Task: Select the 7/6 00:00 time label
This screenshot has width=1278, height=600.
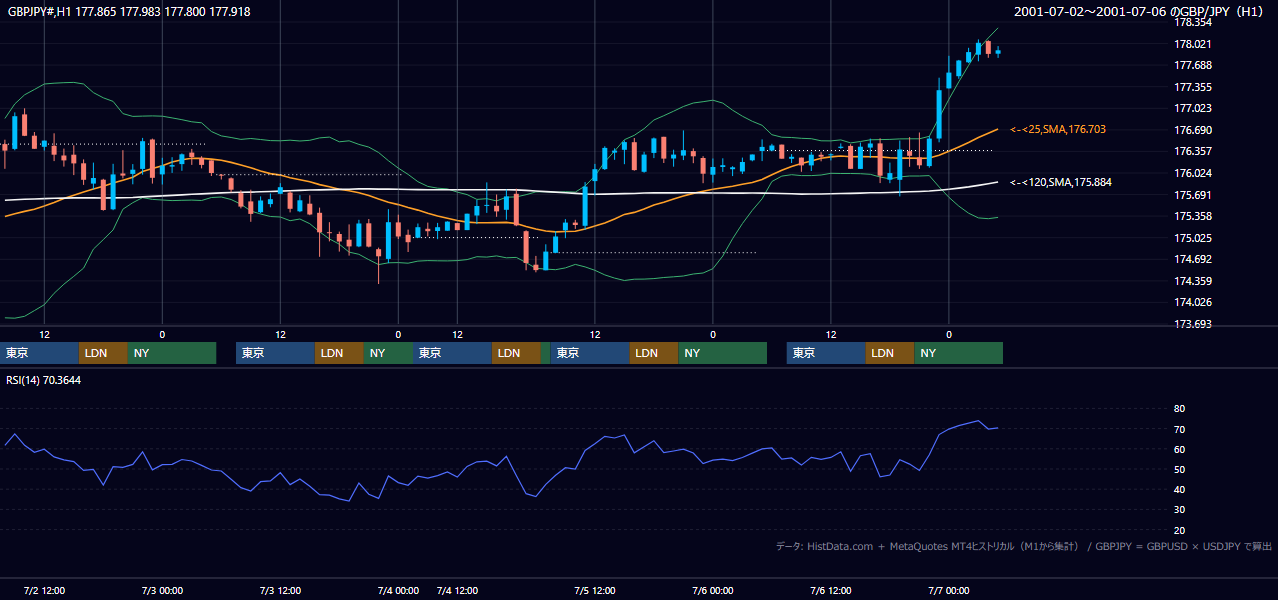Action: pyautogui.click(x=713, y=591)
